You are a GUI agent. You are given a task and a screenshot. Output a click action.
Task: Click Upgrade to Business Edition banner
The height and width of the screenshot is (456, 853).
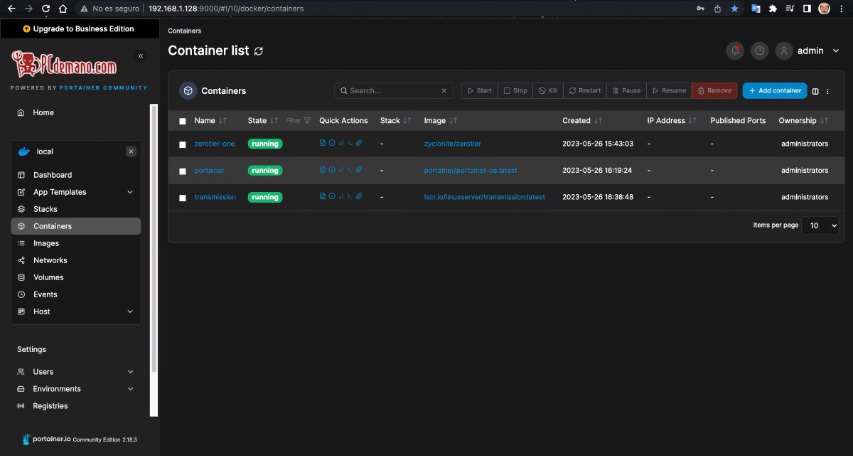click(x=79, y=29)
